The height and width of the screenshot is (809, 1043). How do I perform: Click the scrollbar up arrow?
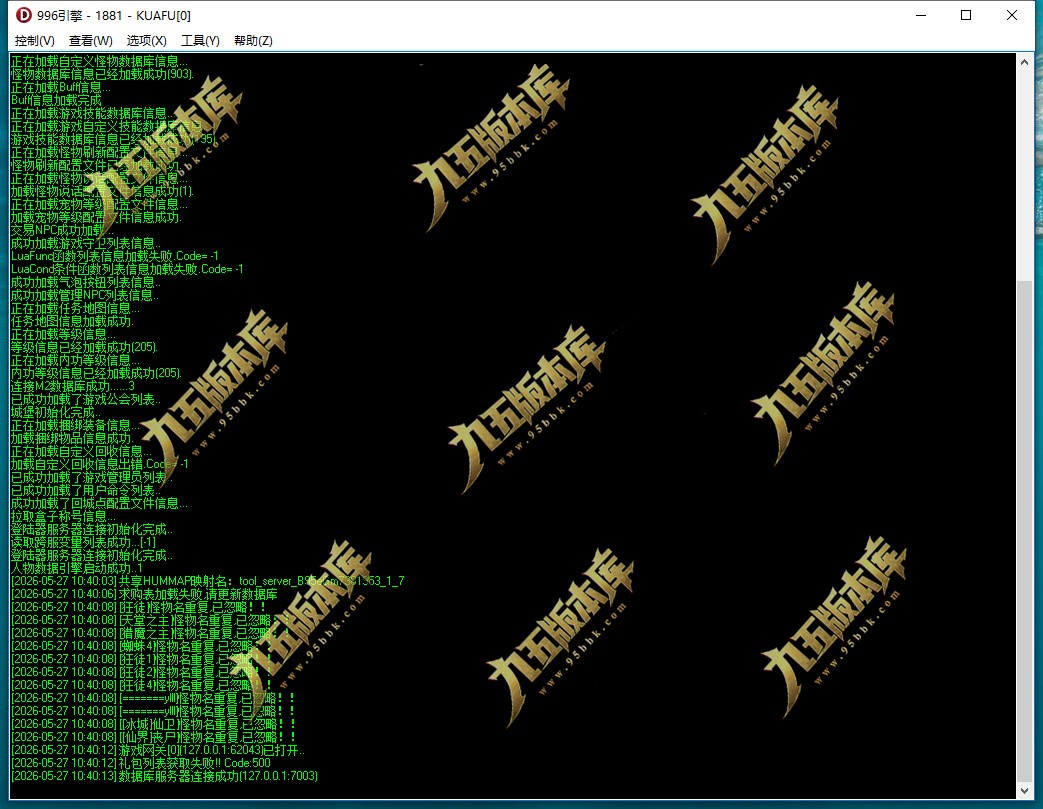coord(1024,62)
